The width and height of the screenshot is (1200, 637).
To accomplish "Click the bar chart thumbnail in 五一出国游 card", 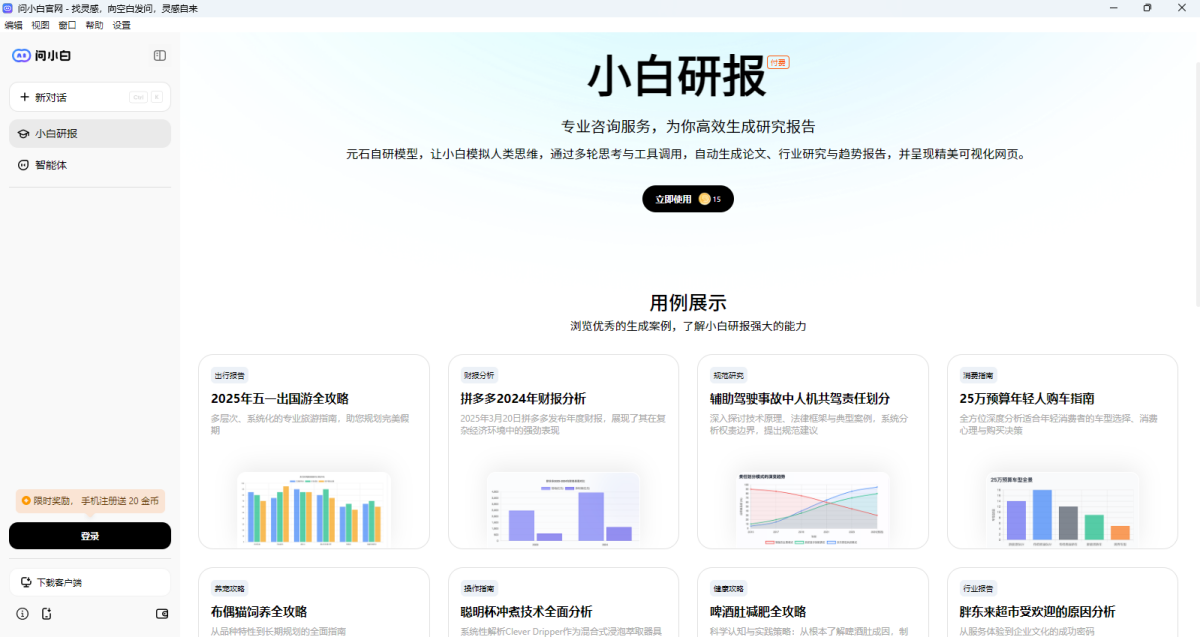I will pyautogui.click(x=313, y=508).
